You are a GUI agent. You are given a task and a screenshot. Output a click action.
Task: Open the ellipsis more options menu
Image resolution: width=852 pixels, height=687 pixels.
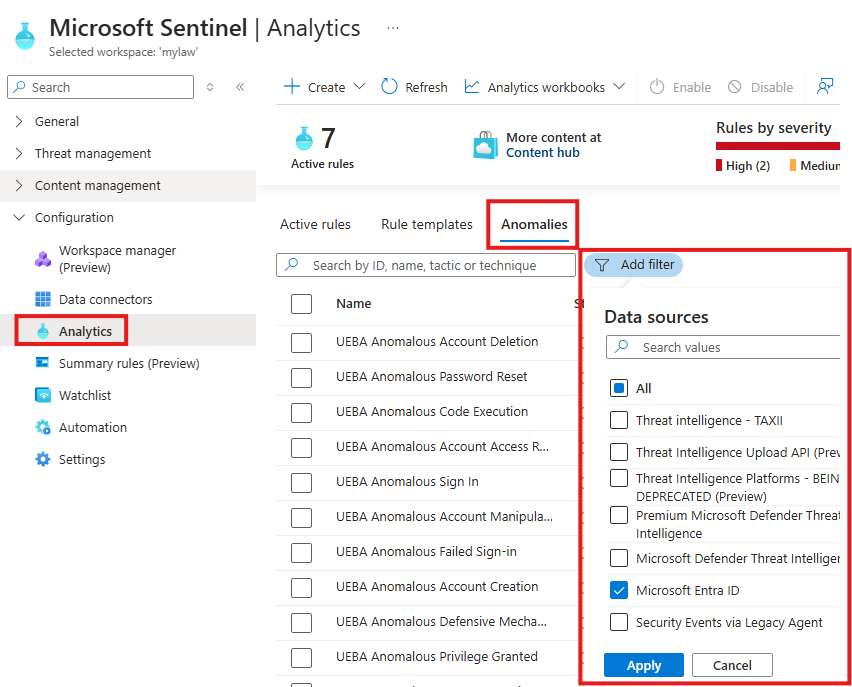[x=392, y=28]
